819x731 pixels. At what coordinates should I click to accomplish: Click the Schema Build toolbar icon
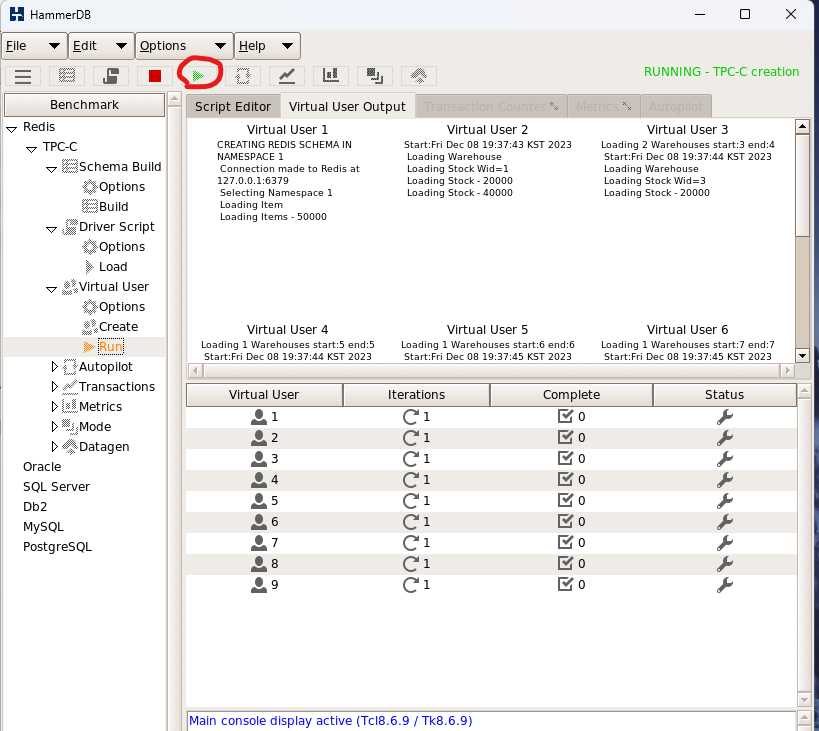[x=67, y=76]
